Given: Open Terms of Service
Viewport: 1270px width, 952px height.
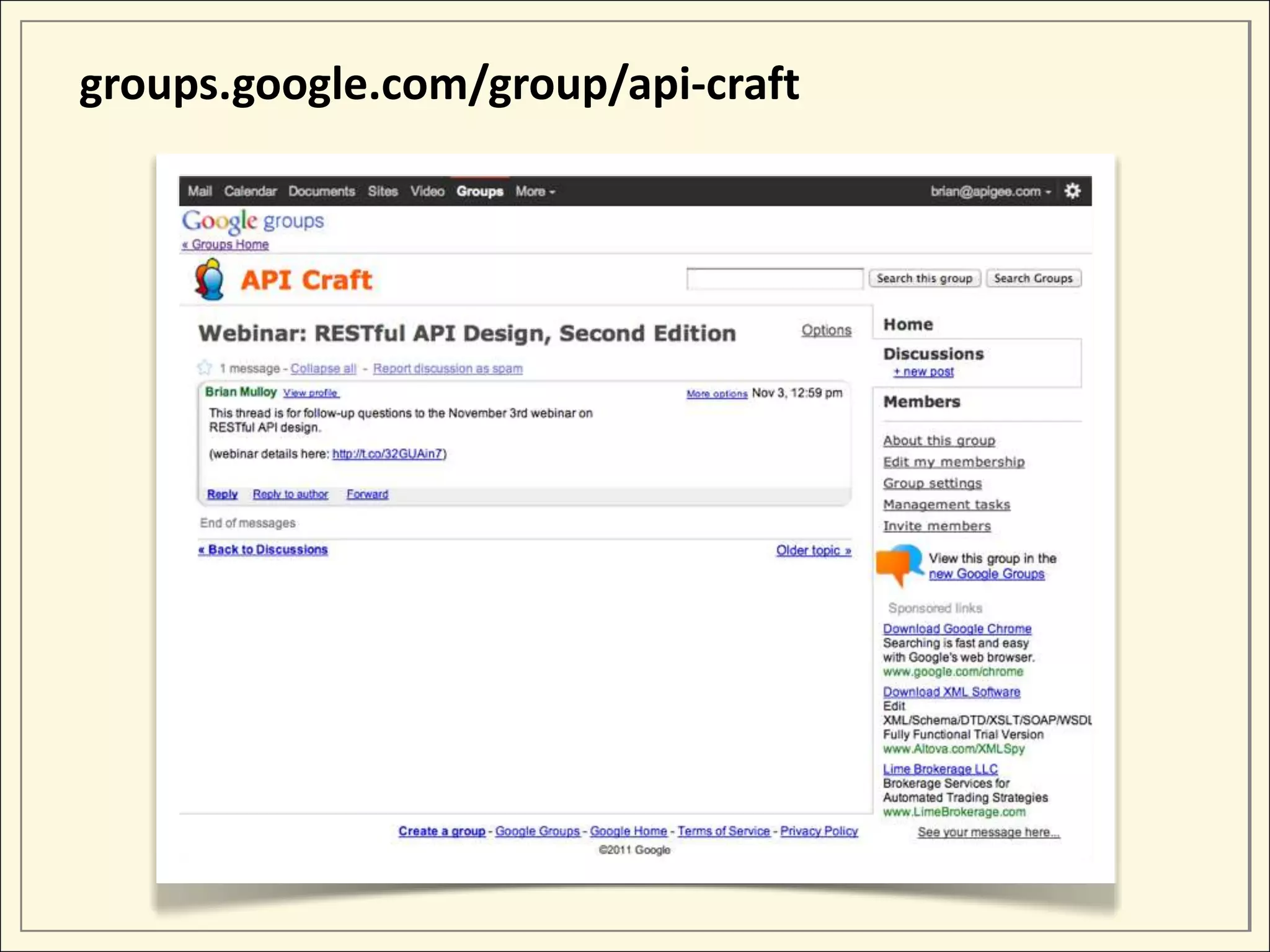Looking at the screenshot, I should coord(723,831).
